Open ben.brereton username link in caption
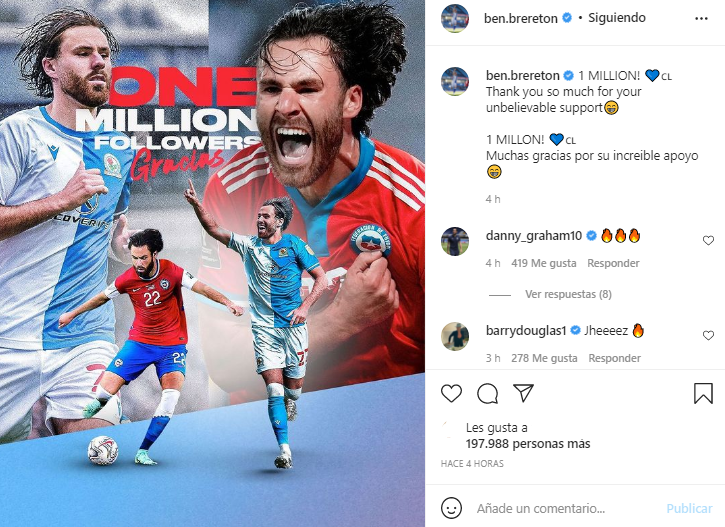 522,75
